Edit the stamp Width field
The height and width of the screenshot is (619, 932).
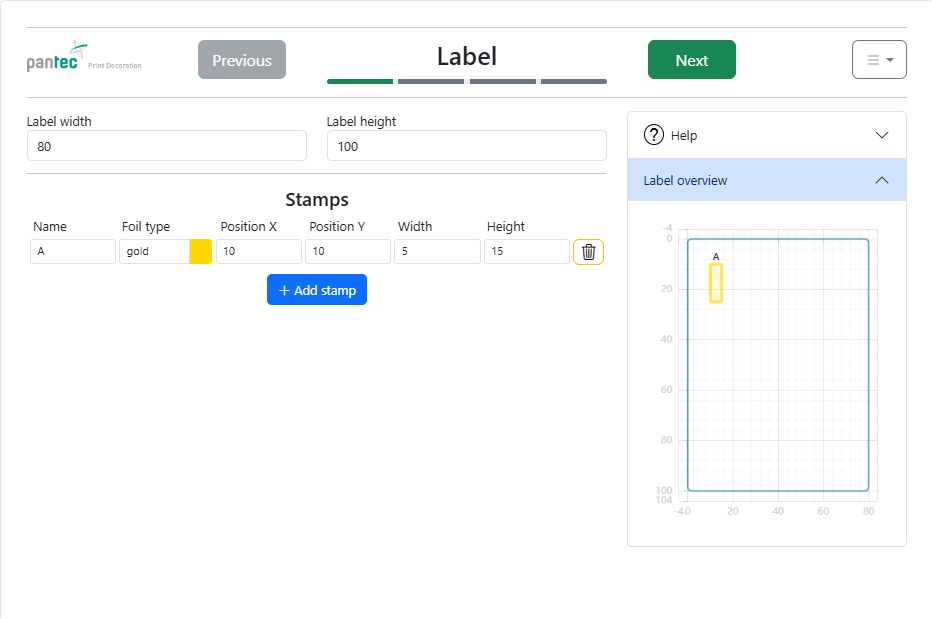click(437, 252)
